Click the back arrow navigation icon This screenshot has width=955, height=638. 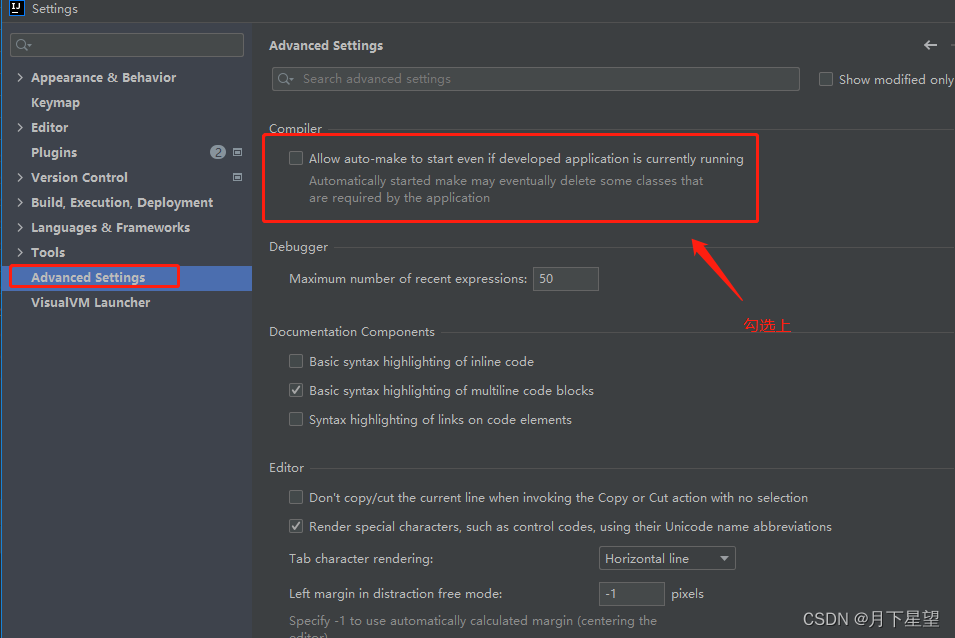930,45
